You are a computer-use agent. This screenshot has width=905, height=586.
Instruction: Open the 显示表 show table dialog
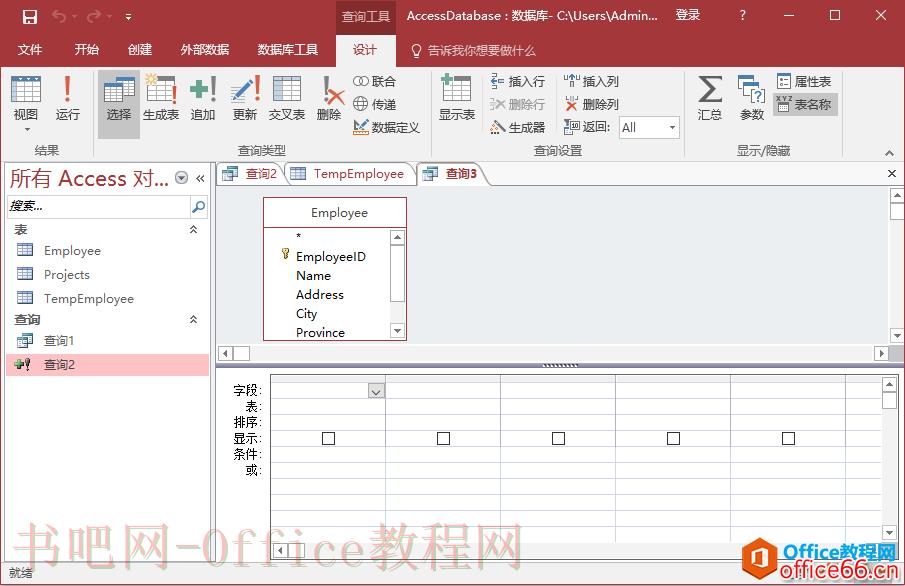[457, 98]
